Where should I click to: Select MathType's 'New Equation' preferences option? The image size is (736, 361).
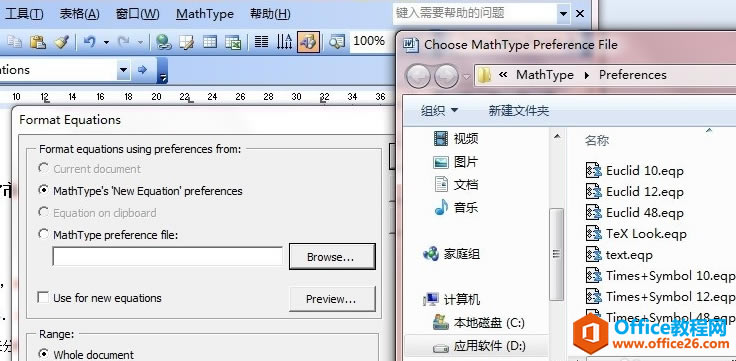(43, 190)
